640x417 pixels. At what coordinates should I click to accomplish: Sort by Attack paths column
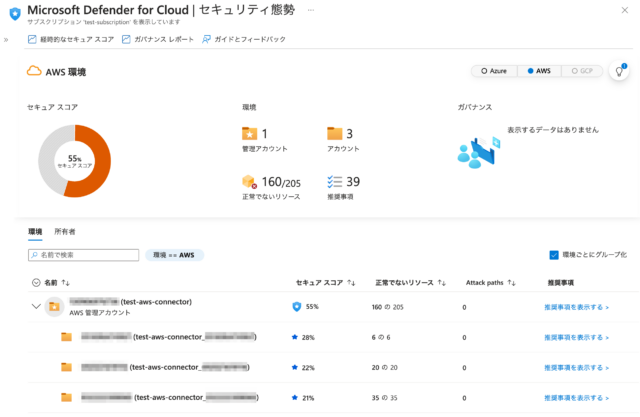[491, 282]
